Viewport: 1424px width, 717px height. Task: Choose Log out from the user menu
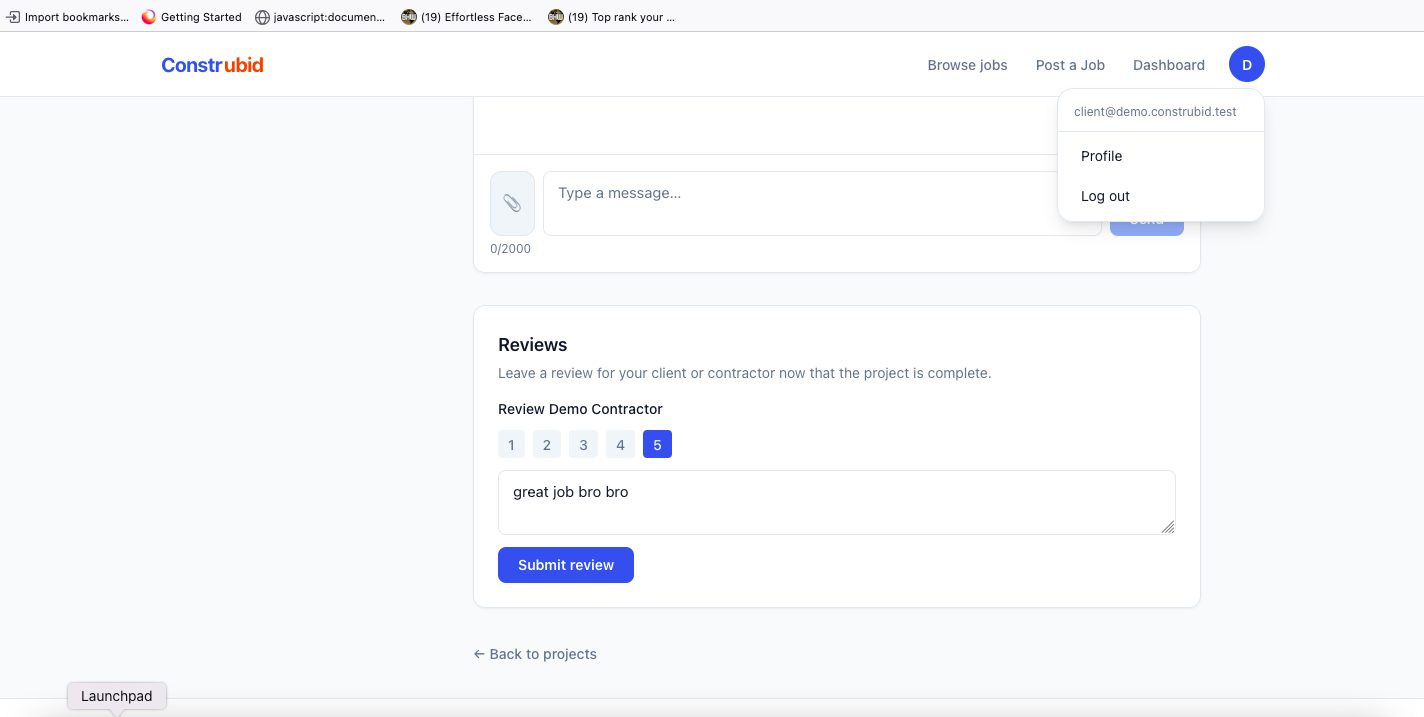coord(1105,196)
